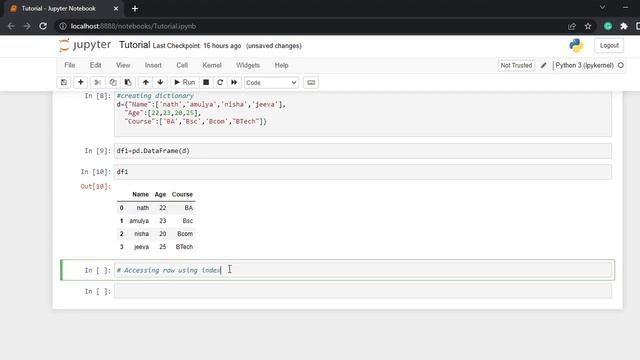Move selected cell up arrow
640x360 pixels.
click(146, 82)
